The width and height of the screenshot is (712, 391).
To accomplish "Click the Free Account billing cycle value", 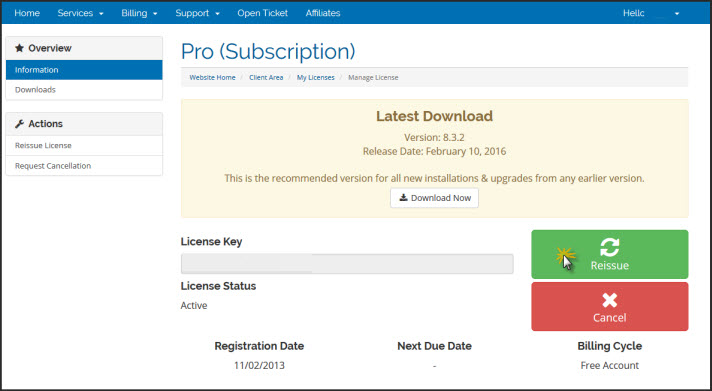I will pos(609,366).
